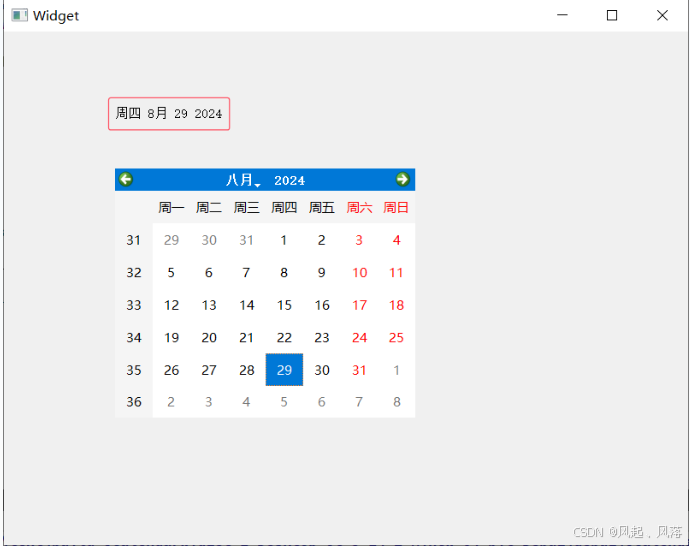
Task: Click week number 36 row header
Action: (x=134, y=402)
